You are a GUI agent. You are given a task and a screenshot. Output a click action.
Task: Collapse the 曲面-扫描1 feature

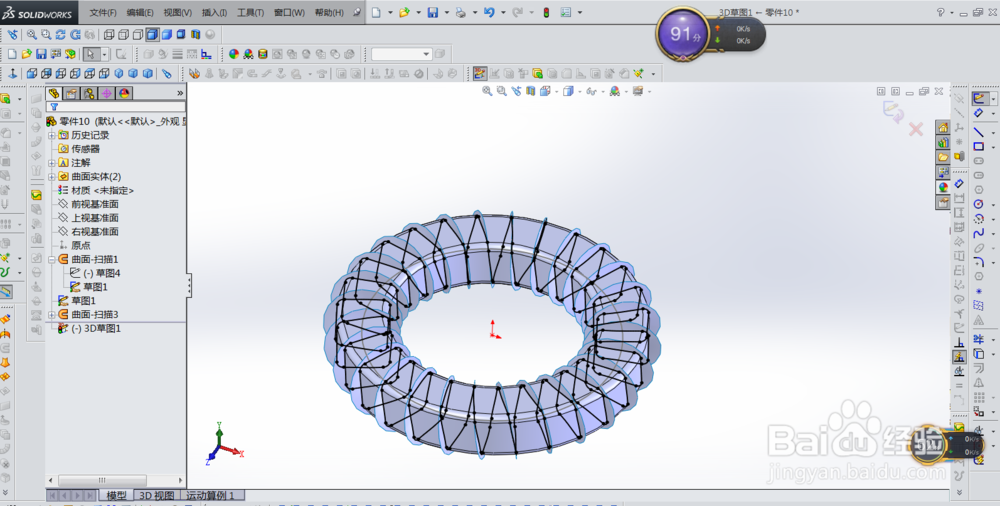coord(52,260)
